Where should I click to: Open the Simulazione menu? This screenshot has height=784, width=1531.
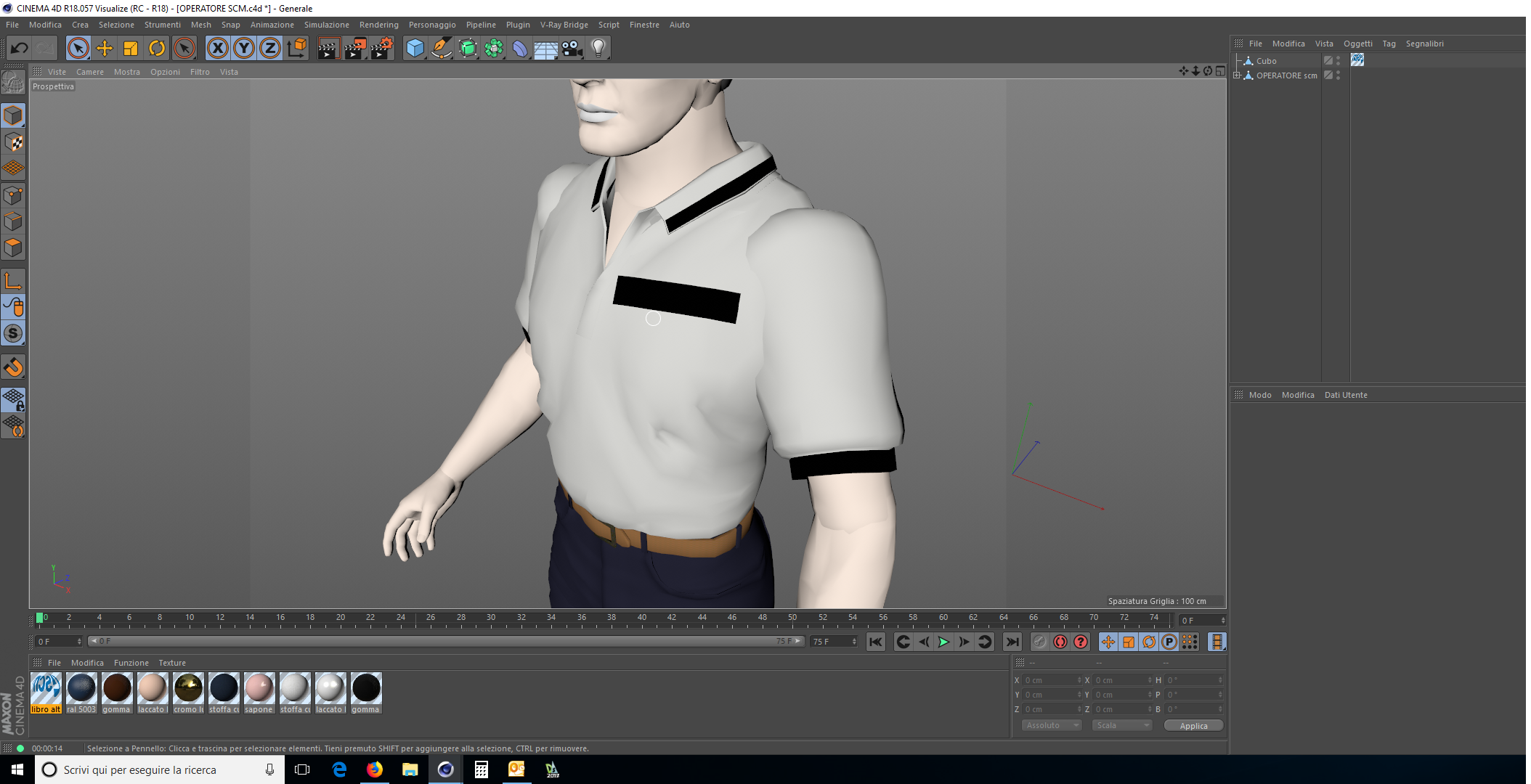(326, 25)
